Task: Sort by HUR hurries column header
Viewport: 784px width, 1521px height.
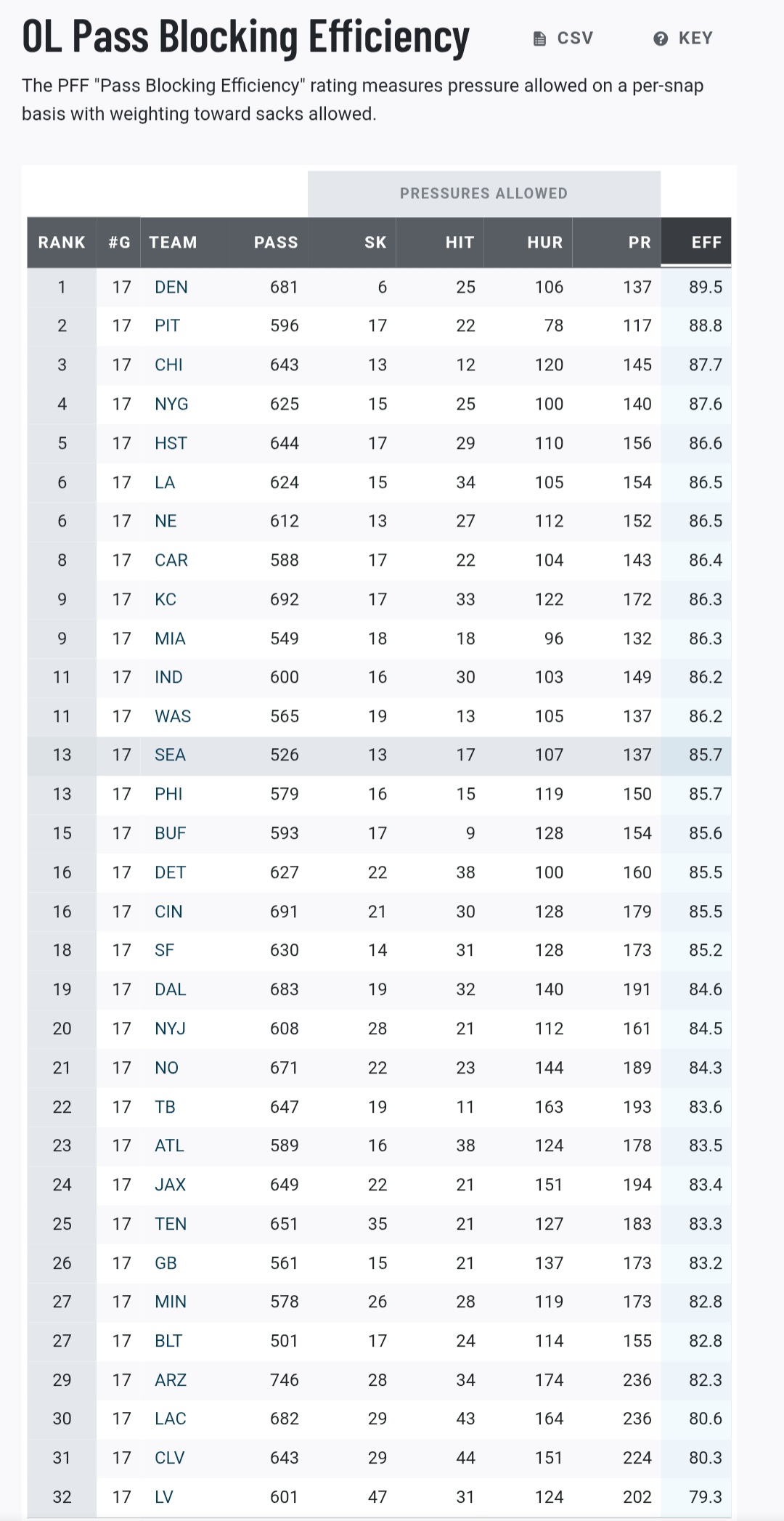Action: click(x=544, y=243)
